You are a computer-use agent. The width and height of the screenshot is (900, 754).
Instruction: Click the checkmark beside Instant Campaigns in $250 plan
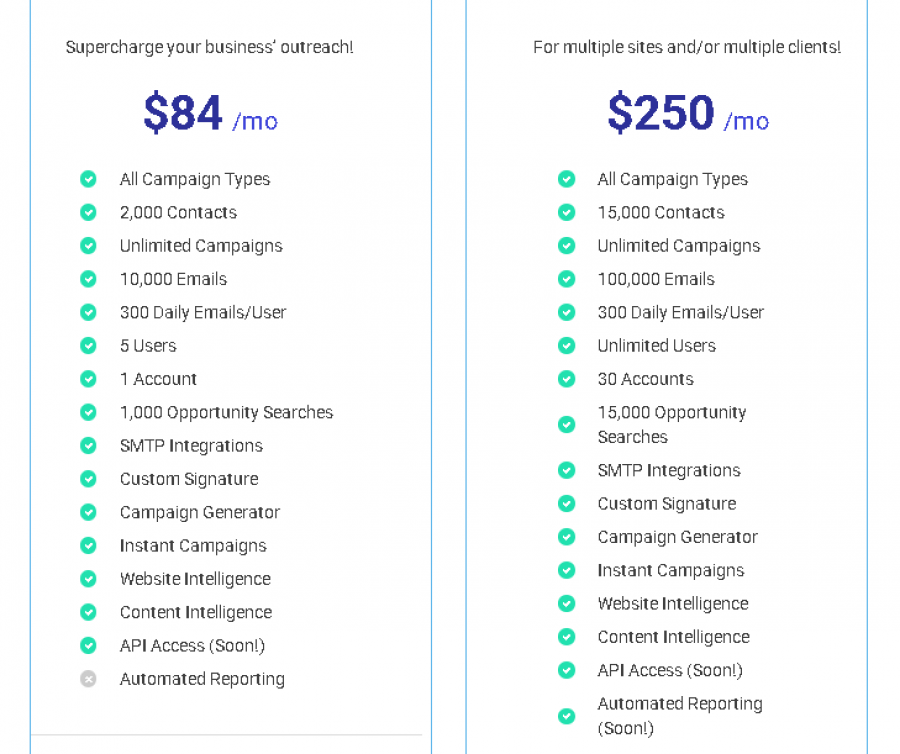(566, 570)
